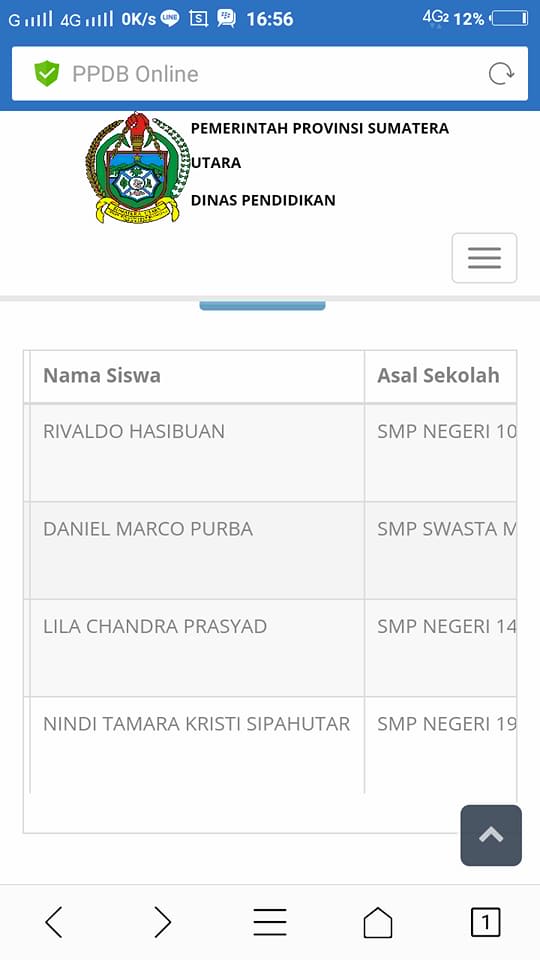Select NINDI TAMARA KRISTI SIPAHUTAR row
The width and height of the screenshot is (540, 960).
(x=270, y=745)
